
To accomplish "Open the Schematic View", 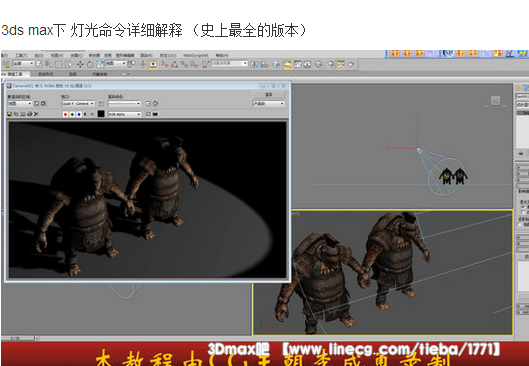I will click(x=307, y=64).
